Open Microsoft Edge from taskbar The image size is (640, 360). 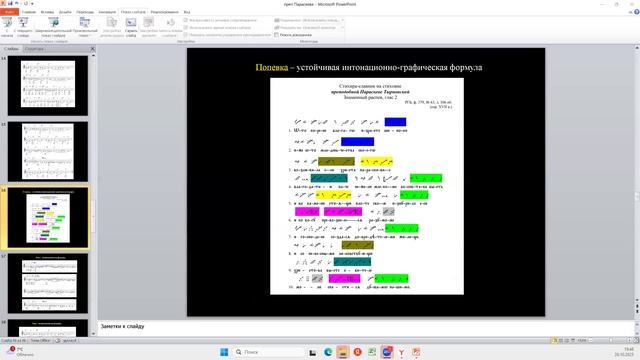(328, 352)
